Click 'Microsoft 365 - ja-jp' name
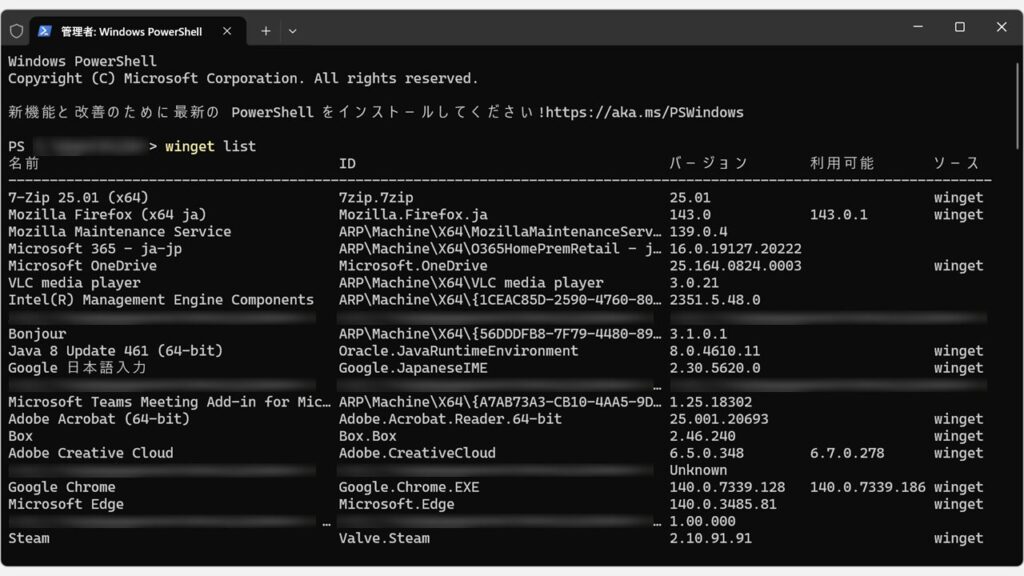The image size is (1024, 576). point(95,248)
